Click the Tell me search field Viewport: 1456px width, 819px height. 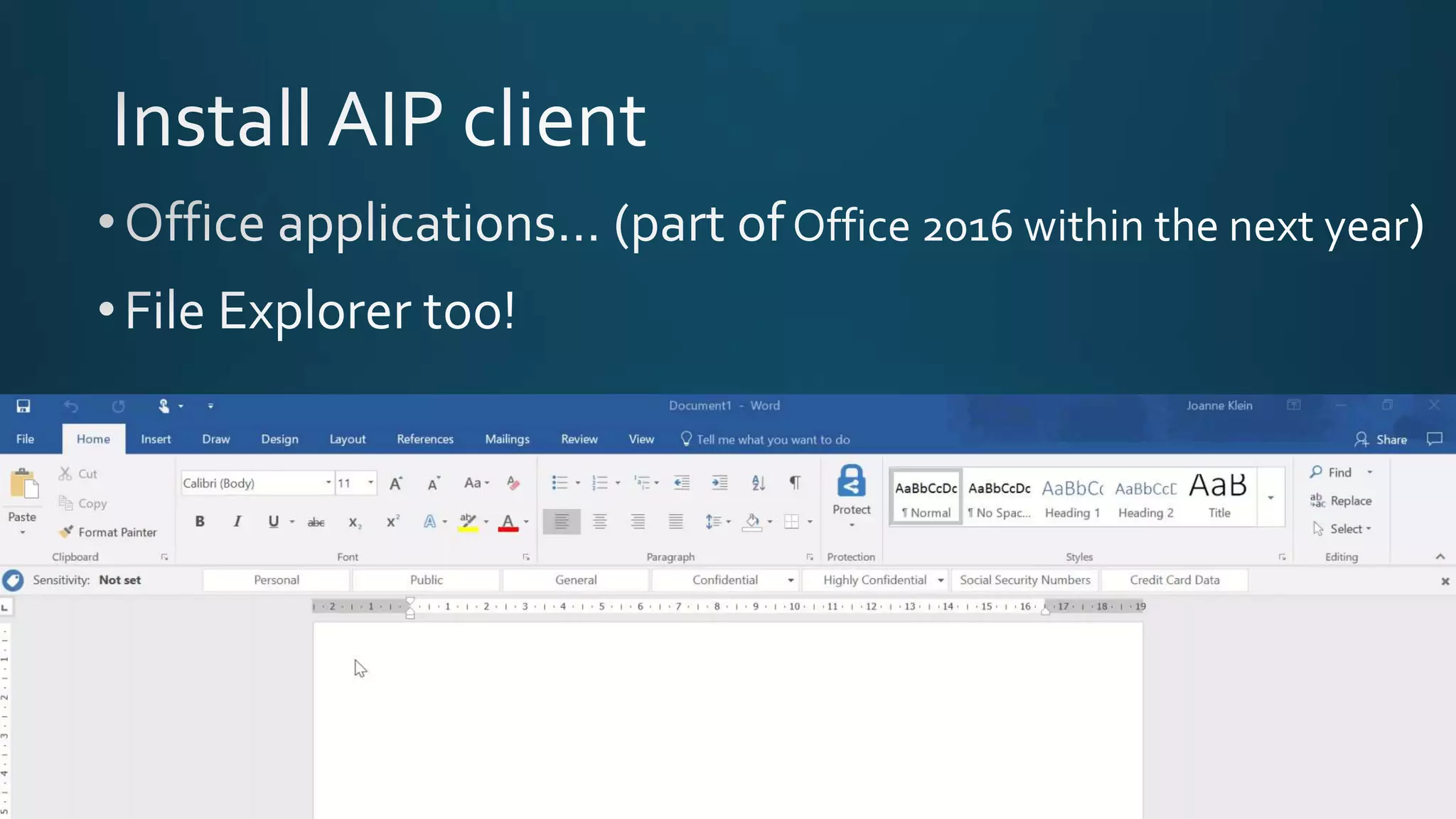(772, 439)
